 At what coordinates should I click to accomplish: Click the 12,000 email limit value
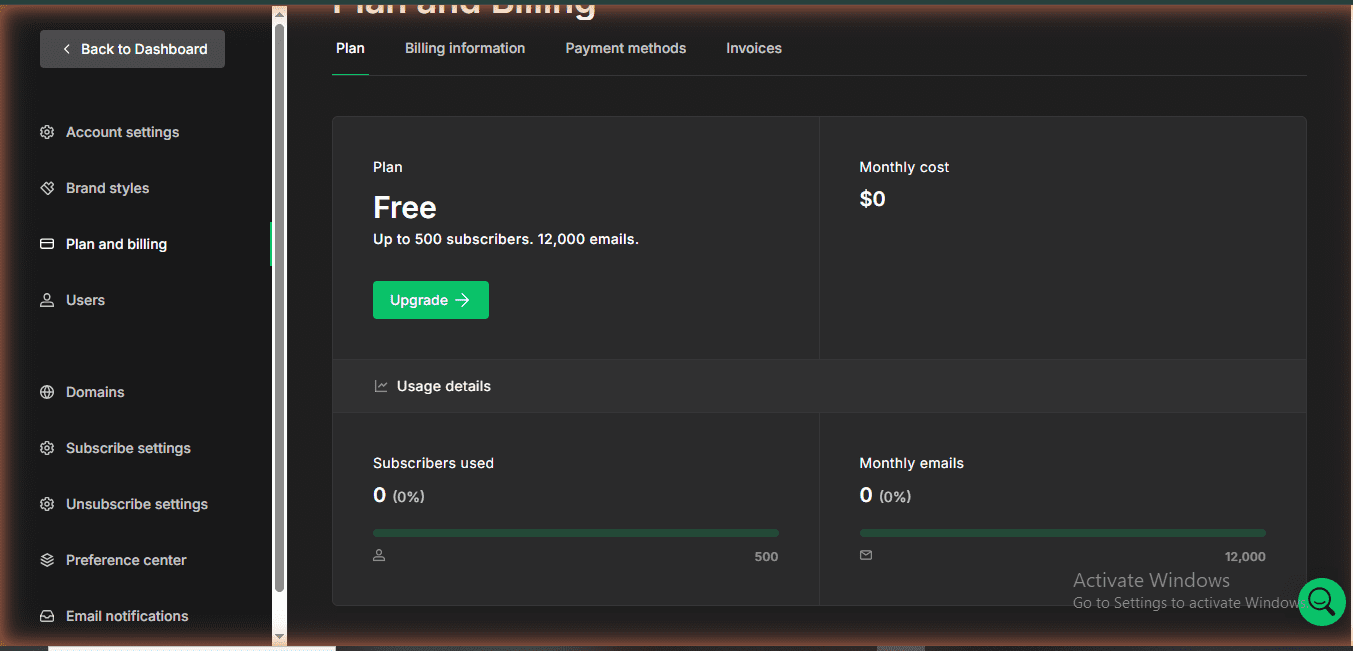pyautogui.click(x=1245, y=557)
